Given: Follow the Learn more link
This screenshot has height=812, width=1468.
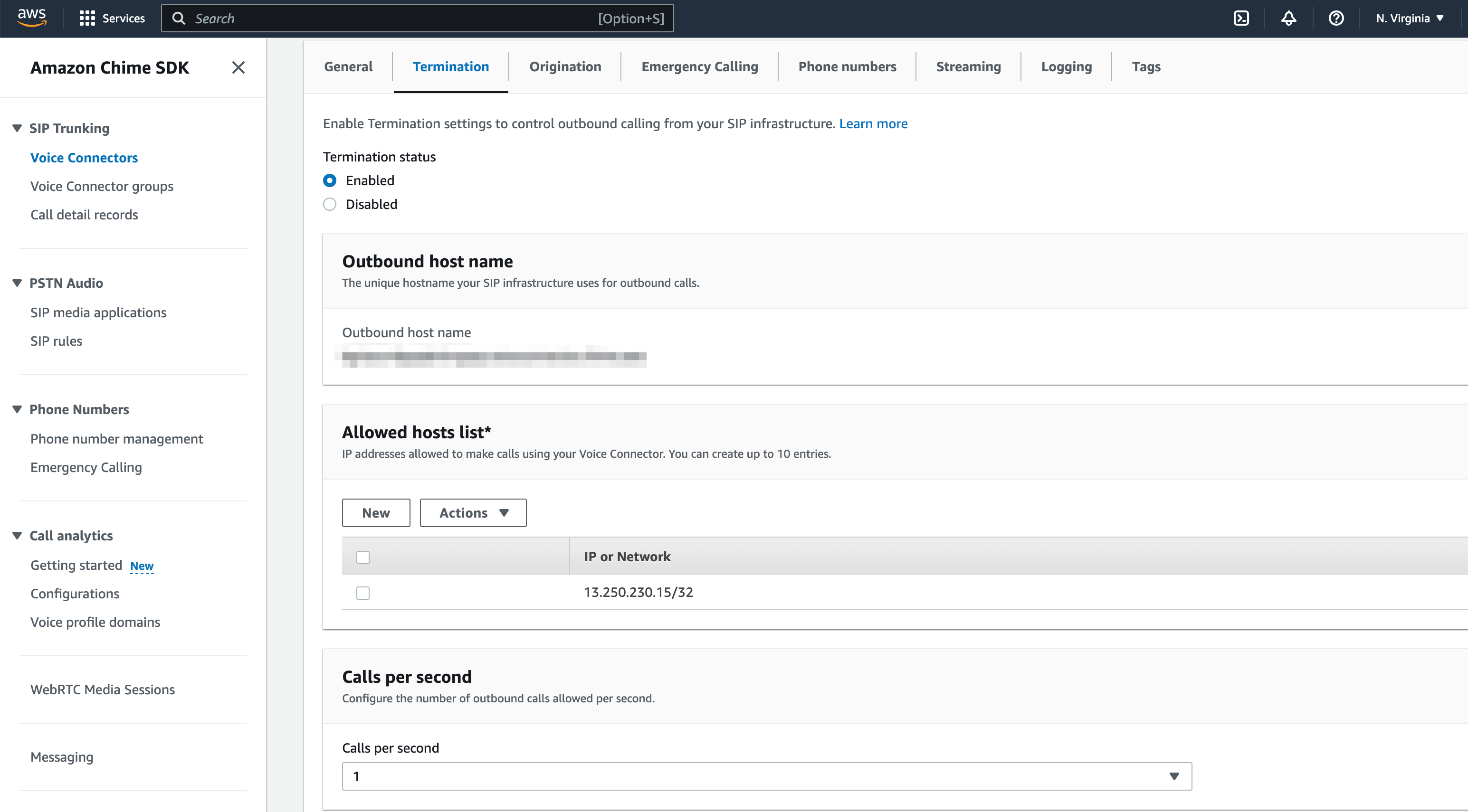Looking at the screenshot, I should (873, 123).
